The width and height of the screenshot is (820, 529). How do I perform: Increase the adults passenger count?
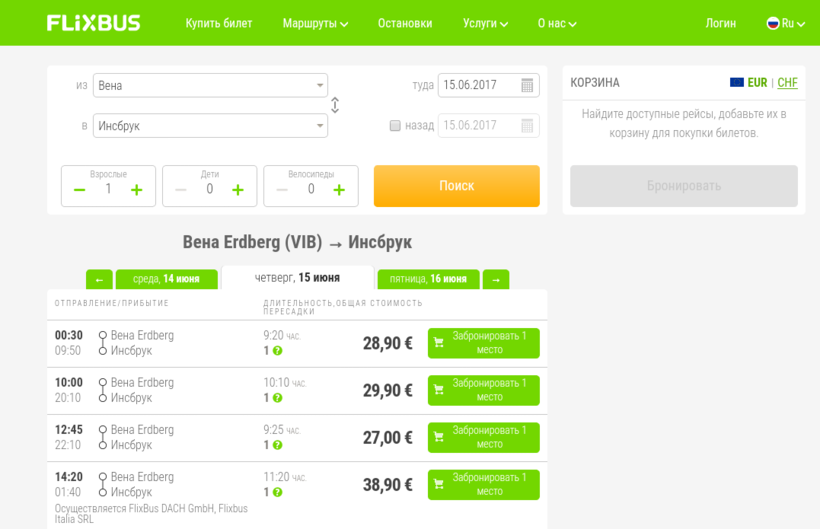[137, 190]
